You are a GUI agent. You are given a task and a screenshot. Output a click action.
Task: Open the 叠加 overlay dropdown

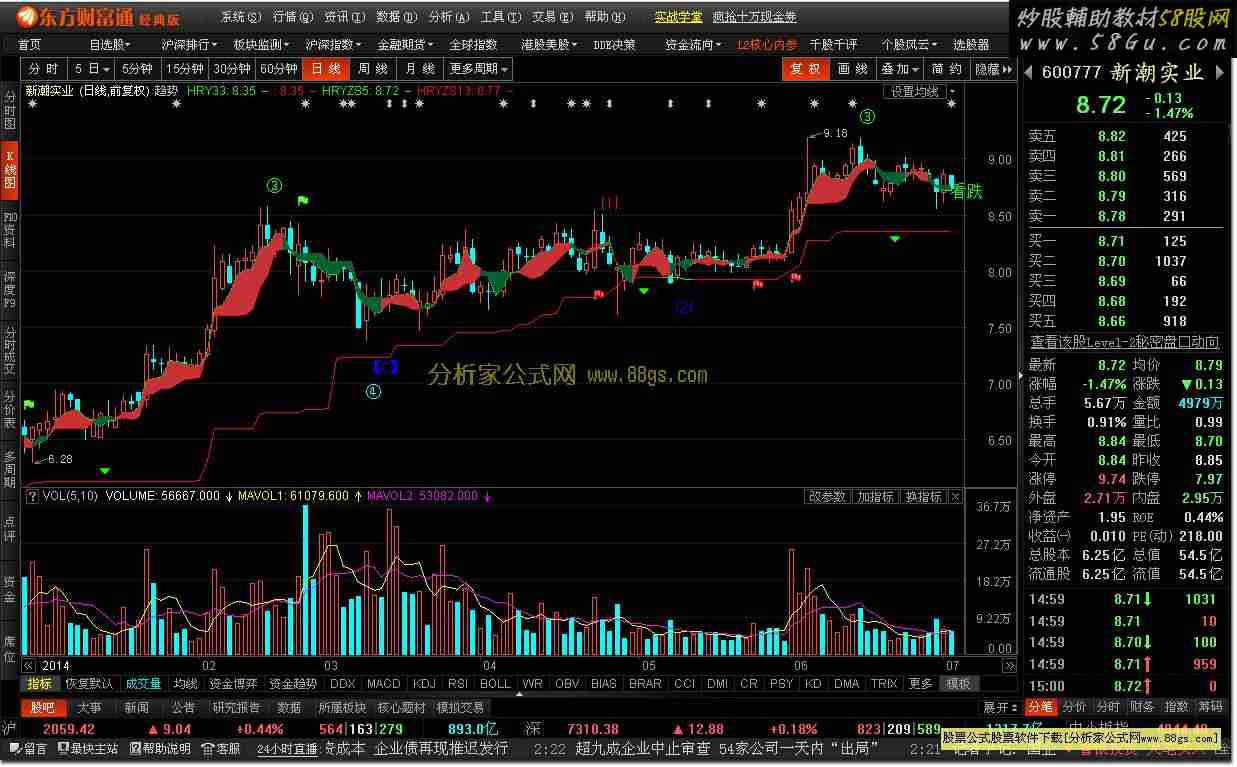click(x=900, y=69)
